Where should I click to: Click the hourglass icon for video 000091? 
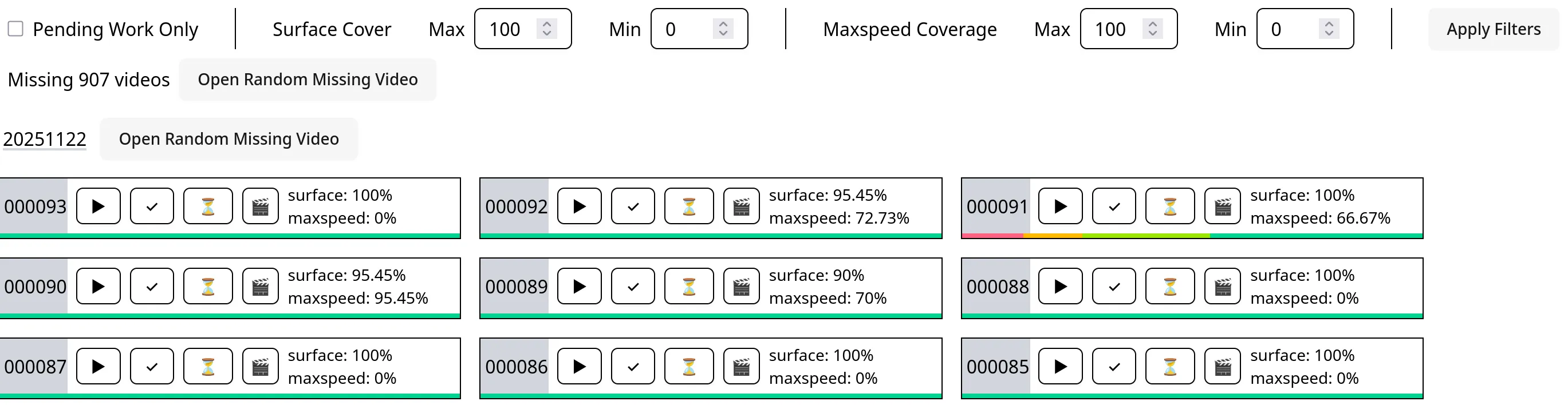click(x=1170, y=206)
